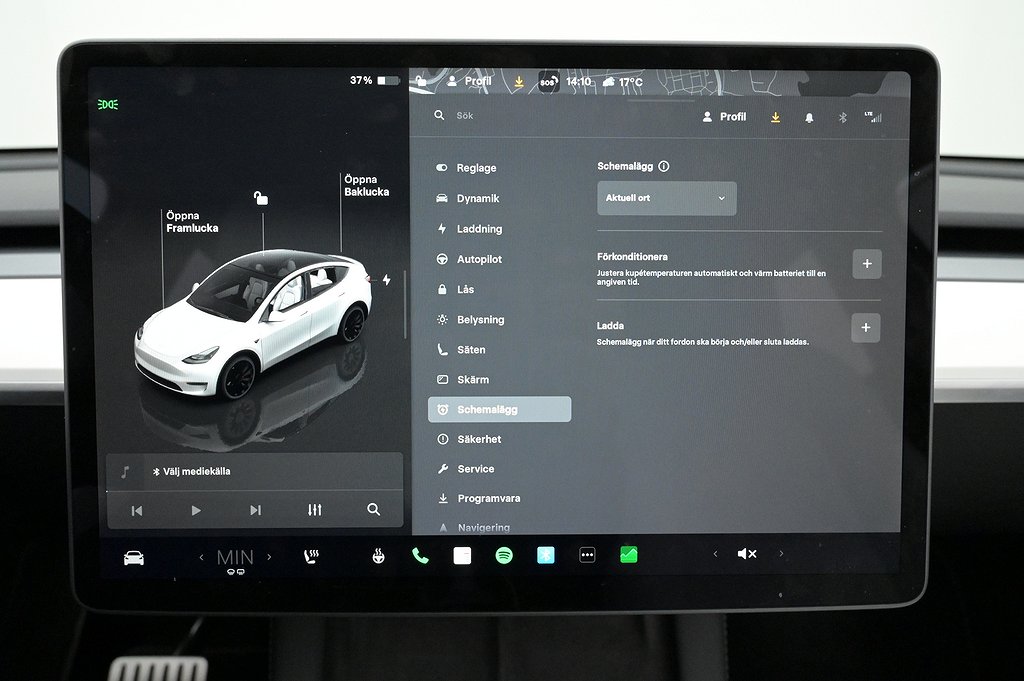Image resolution: width=1024 pixels, height=681 pixels.
Task: Open the phone app in bottom bar
Action: tap(420, 555)
